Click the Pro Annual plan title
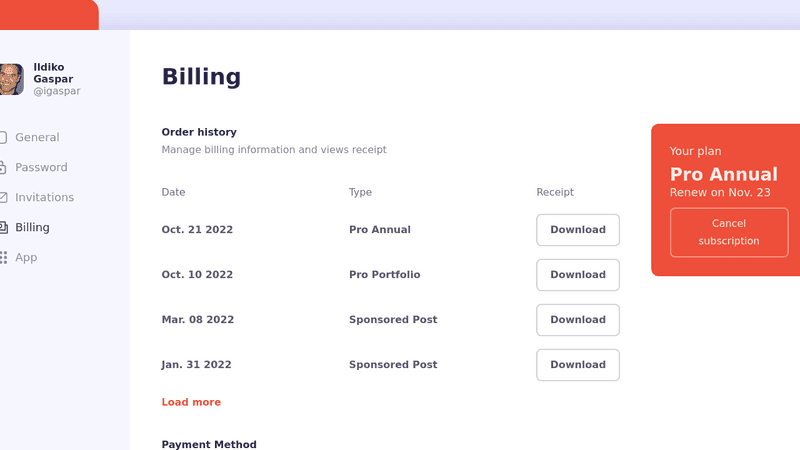The image size is (800, 450). tap(723, 175)
